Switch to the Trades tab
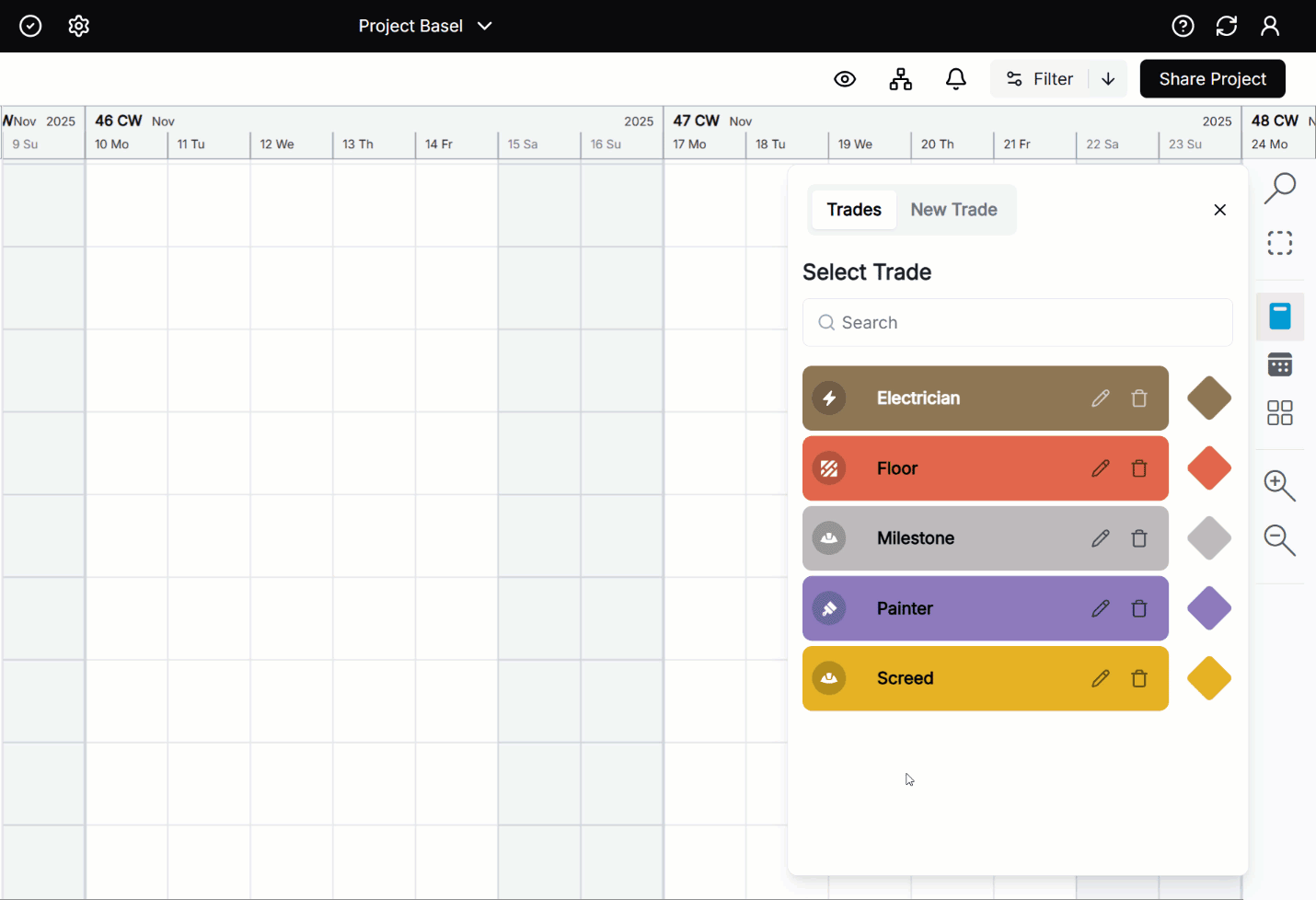The height and width of the screenshot is (900, 1316). 853,210
